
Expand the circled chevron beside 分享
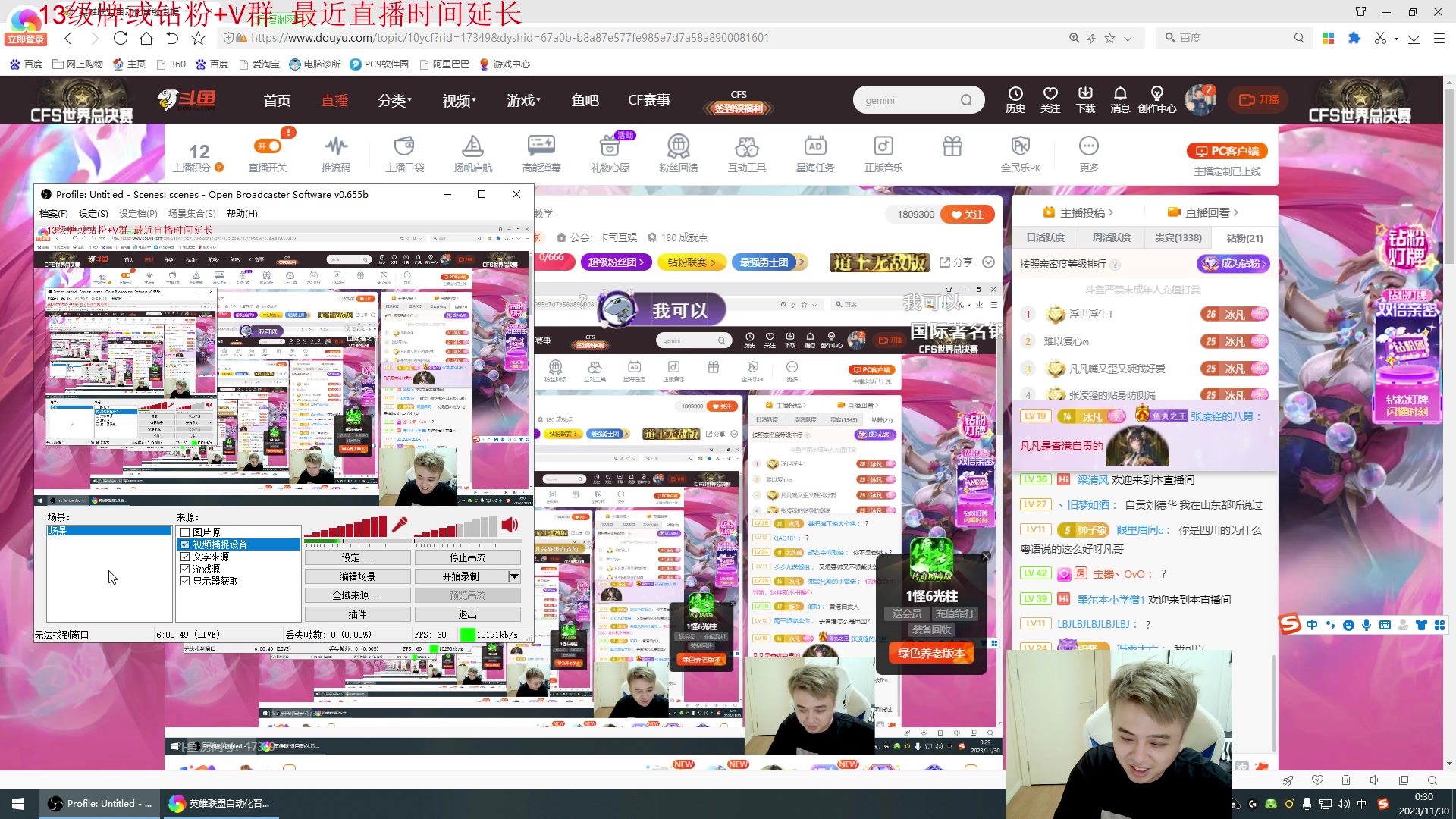coord(988,262)
